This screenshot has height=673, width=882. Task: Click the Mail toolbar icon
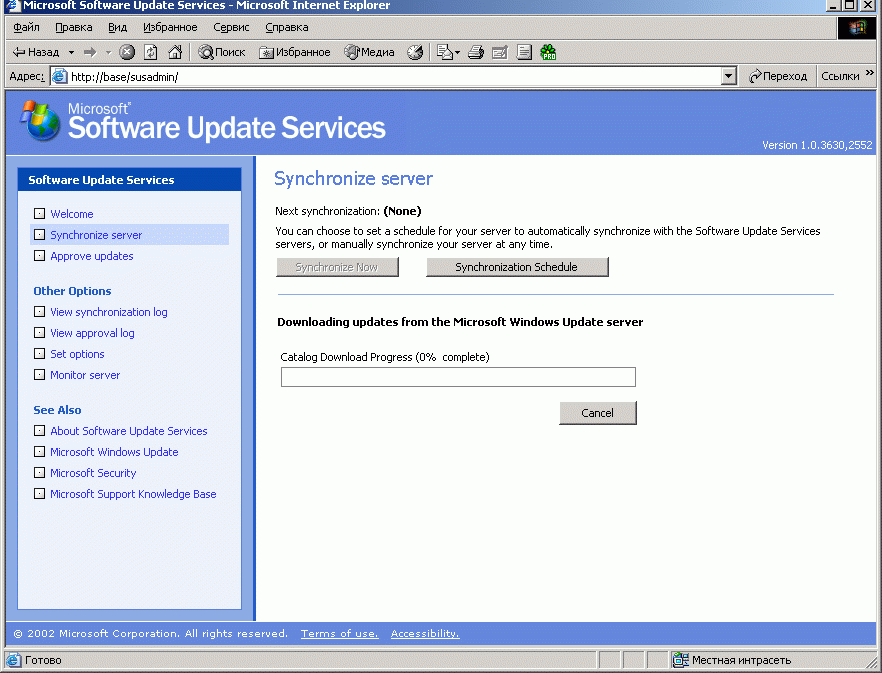[x=445, y=52]
